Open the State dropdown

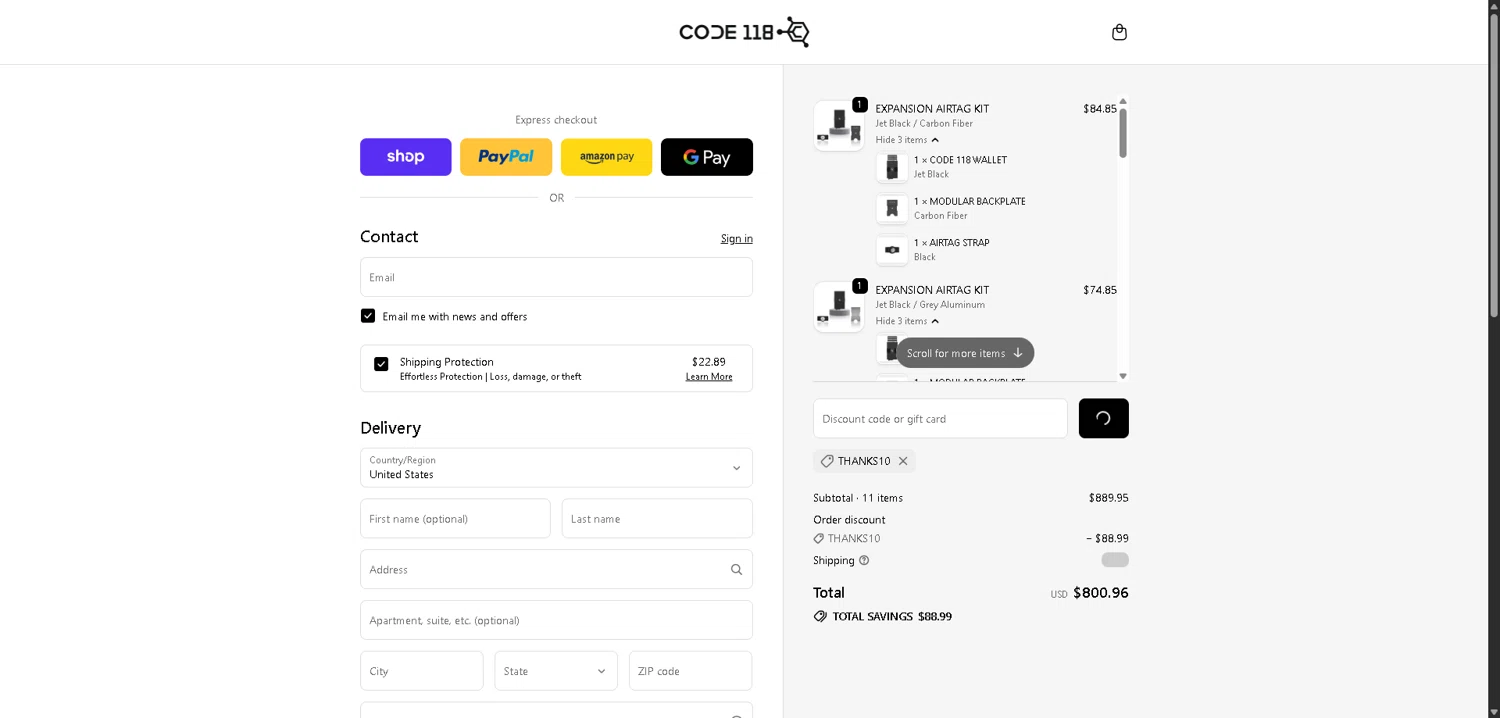tap(555, 671)
